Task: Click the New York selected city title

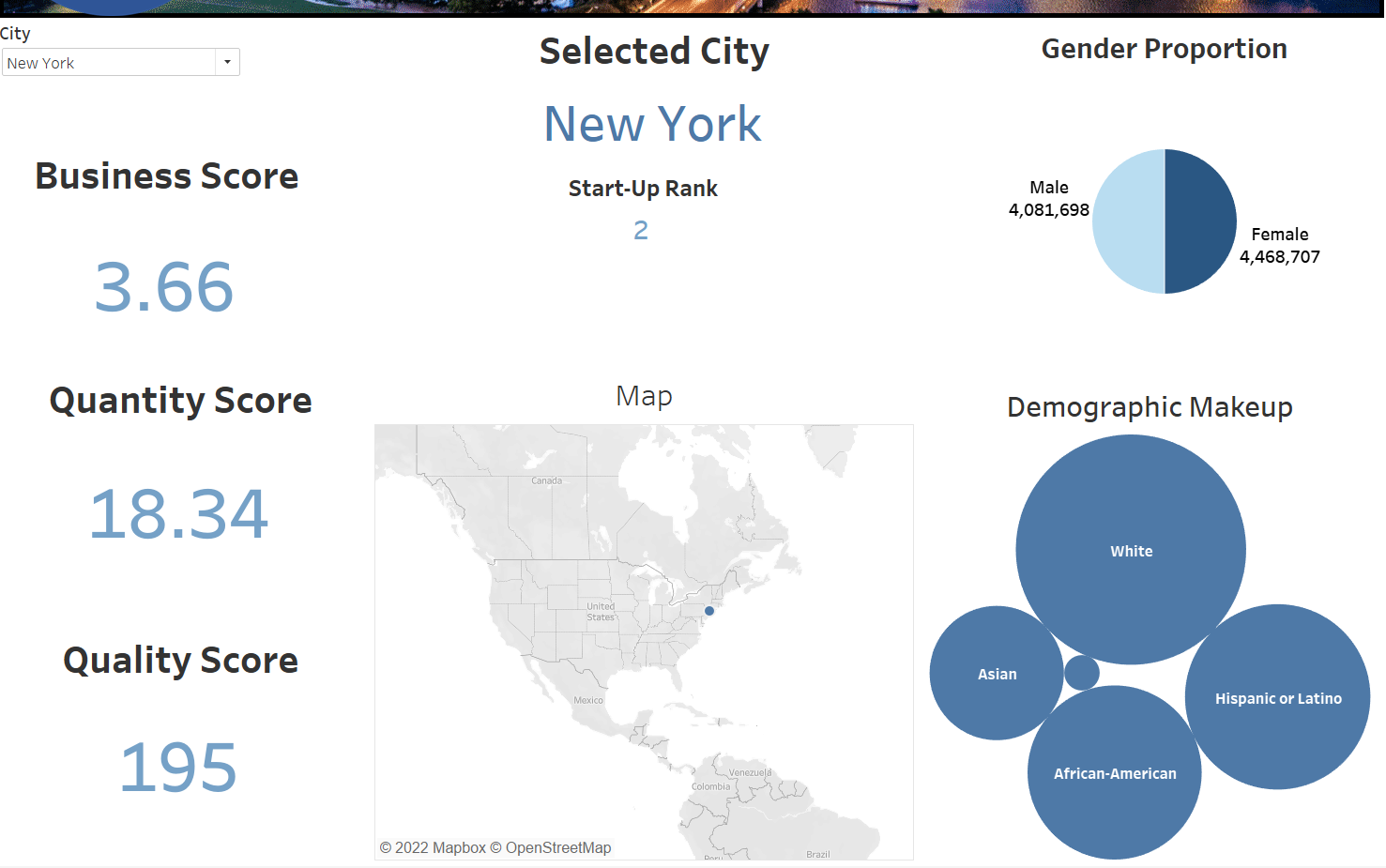Action: point(653,124)
